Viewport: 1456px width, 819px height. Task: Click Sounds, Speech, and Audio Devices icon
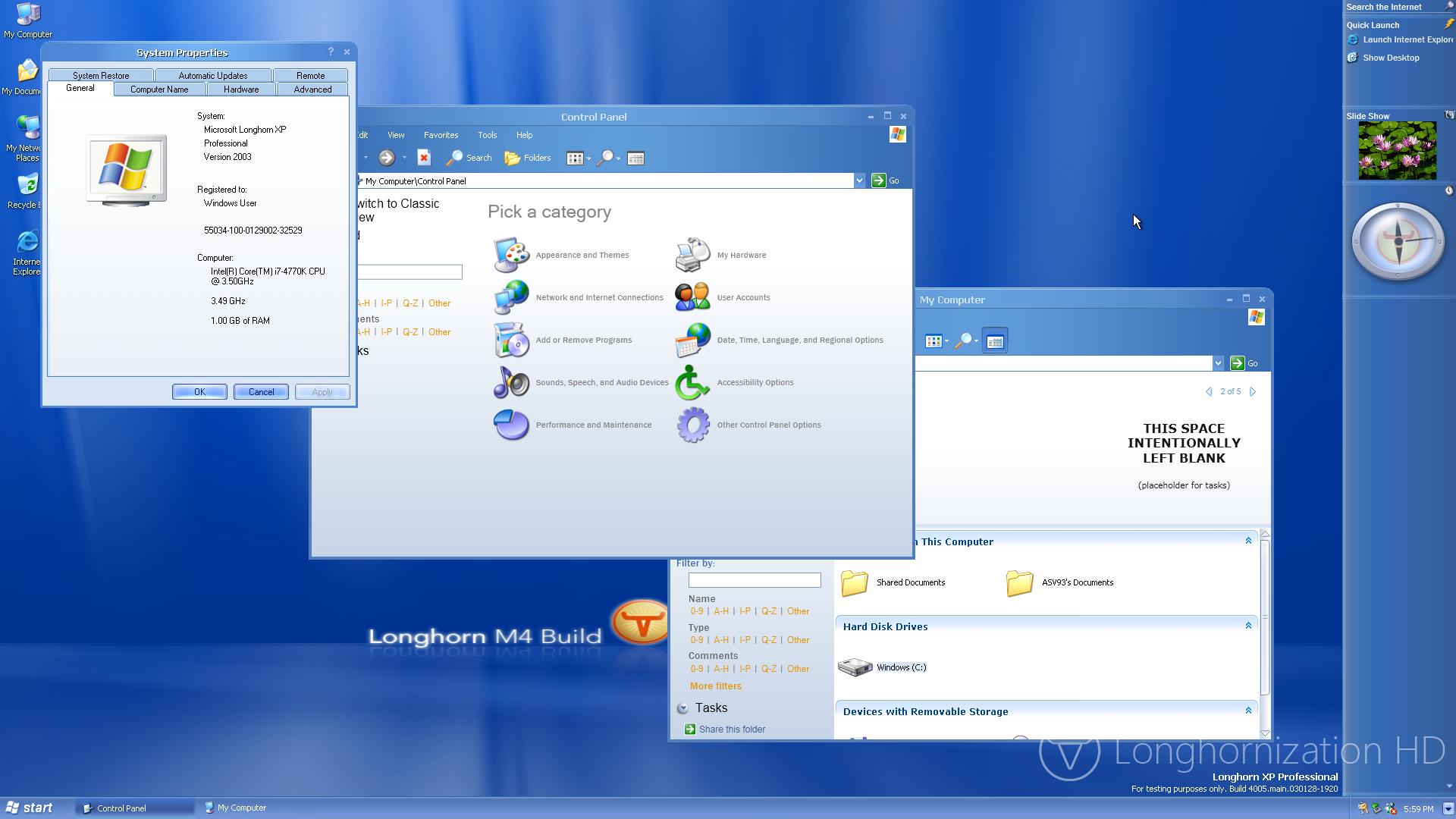[x=511, y=382]
